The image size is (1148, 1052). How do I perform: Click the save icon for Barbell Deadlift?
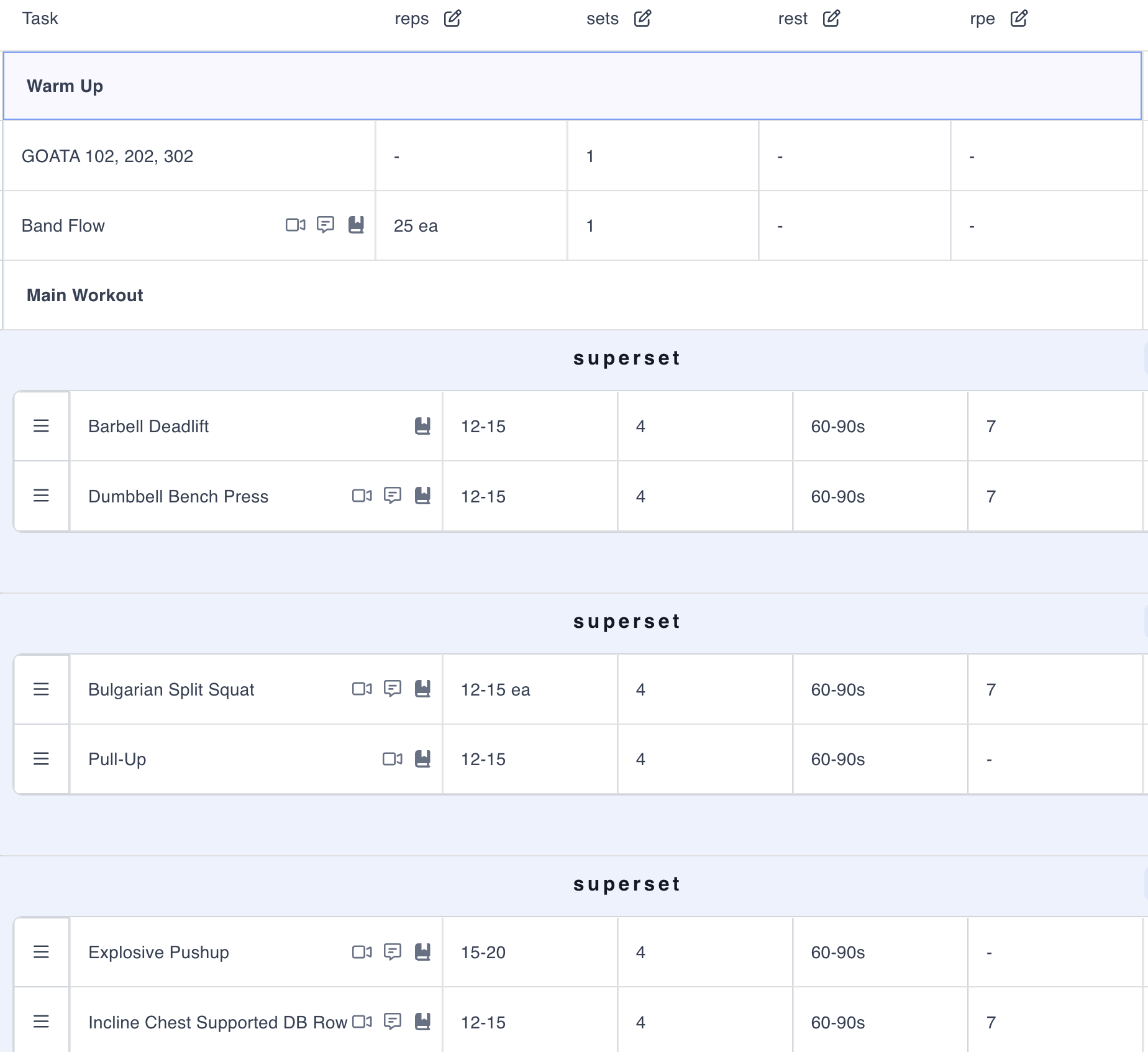[422, 426]
